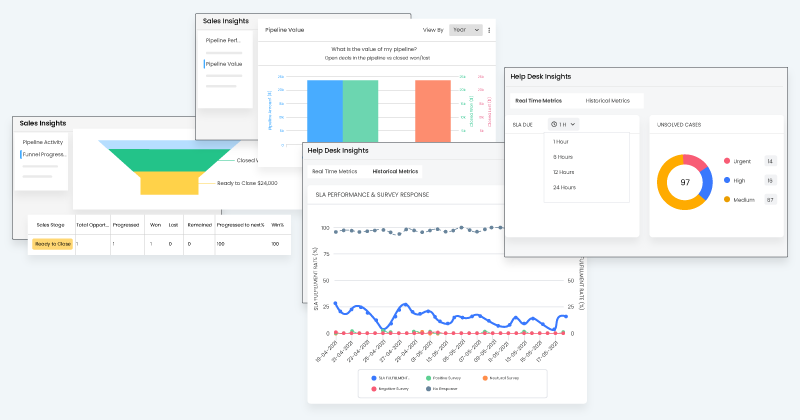Choose 24 Hours from SLA Due list

point(565,187)
